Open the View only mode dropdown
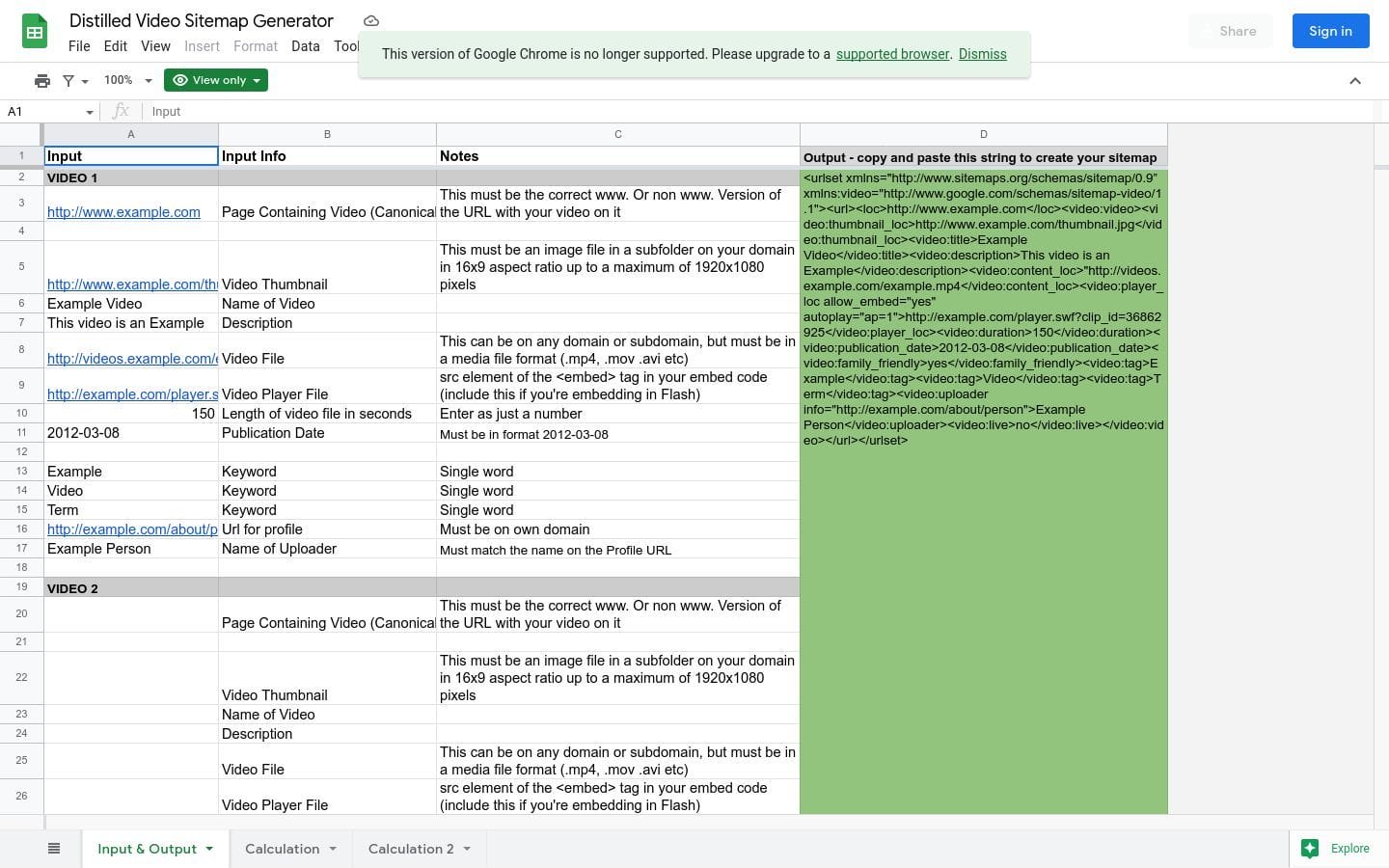This screenshot has height=868, width=1389. click(216, 80)
